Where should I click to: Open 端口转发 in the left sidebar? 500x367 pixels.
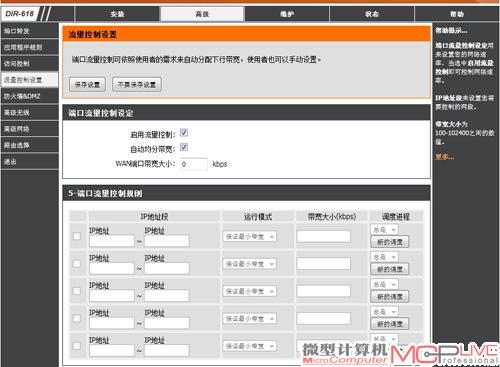(29, 31)
